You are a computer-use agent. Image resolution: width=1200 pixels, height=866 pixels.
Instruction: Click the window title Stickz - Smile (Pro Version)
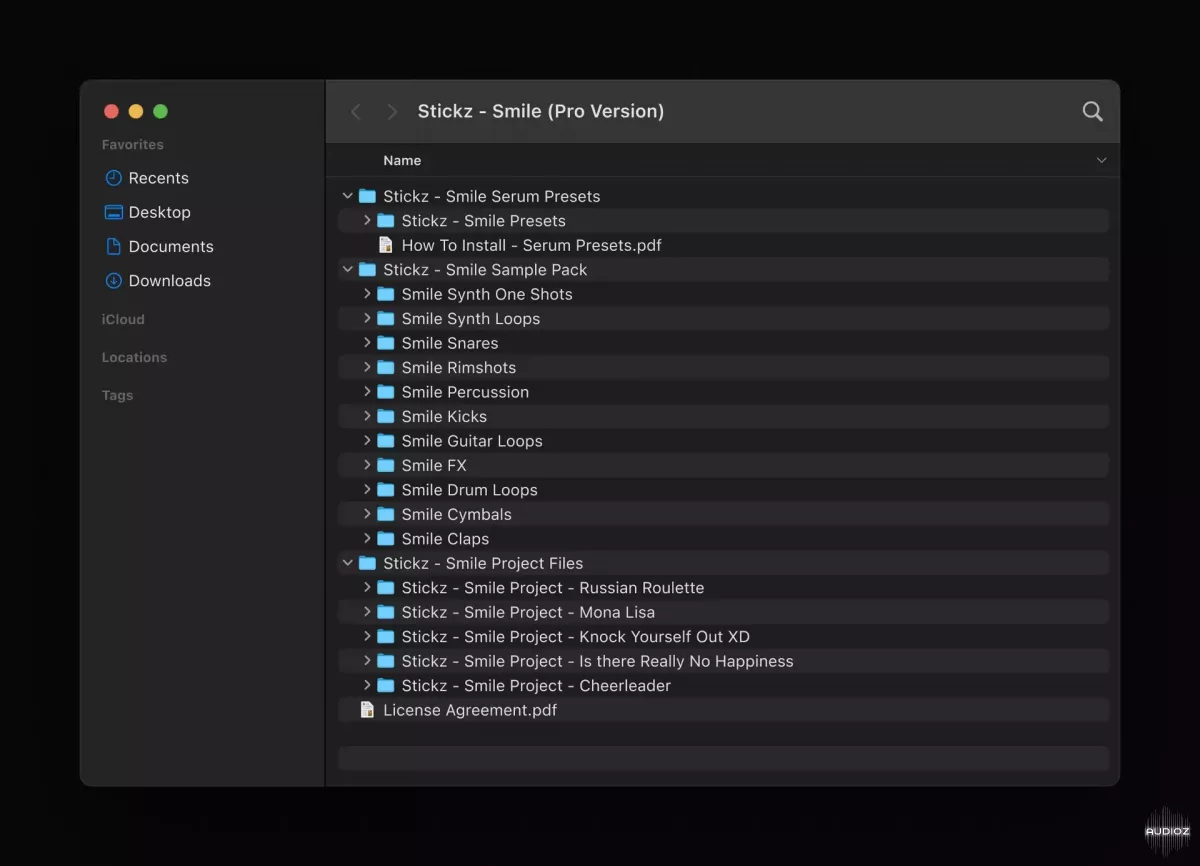[541, 111]
